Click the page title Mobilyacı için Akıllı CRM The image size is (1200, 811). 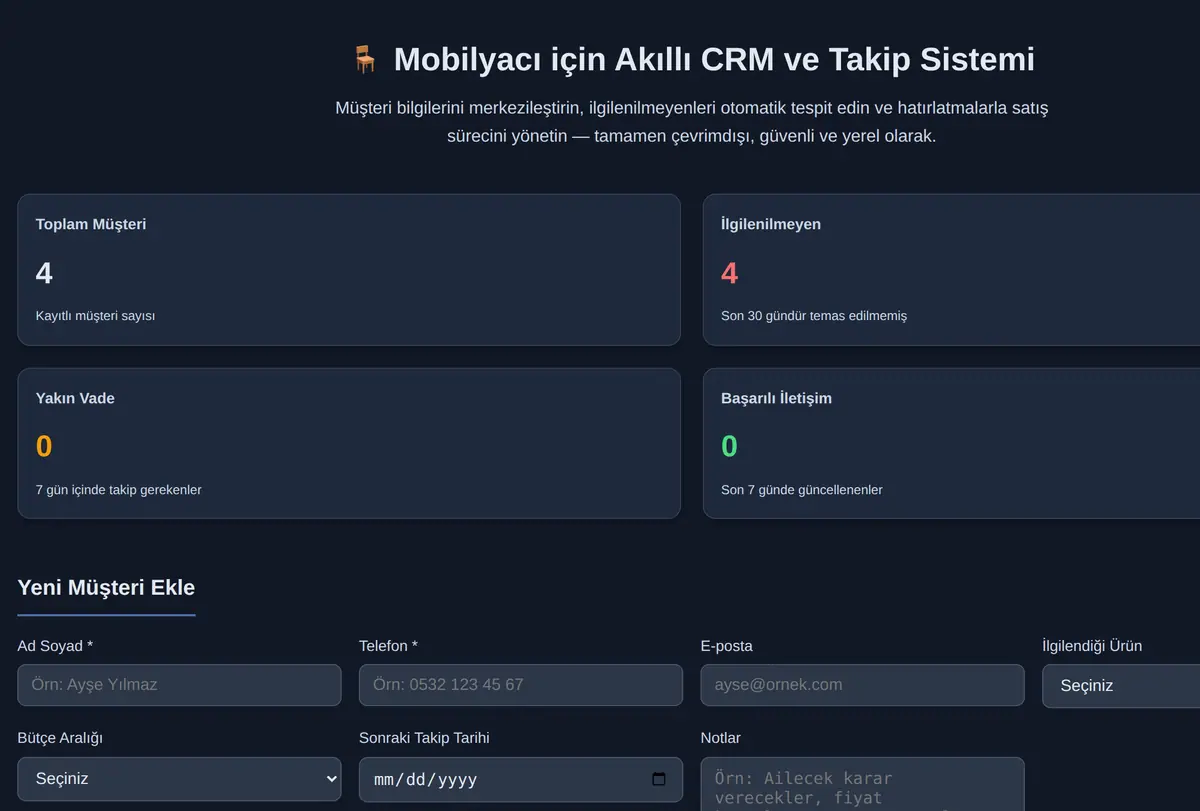(x=714, y=60)
